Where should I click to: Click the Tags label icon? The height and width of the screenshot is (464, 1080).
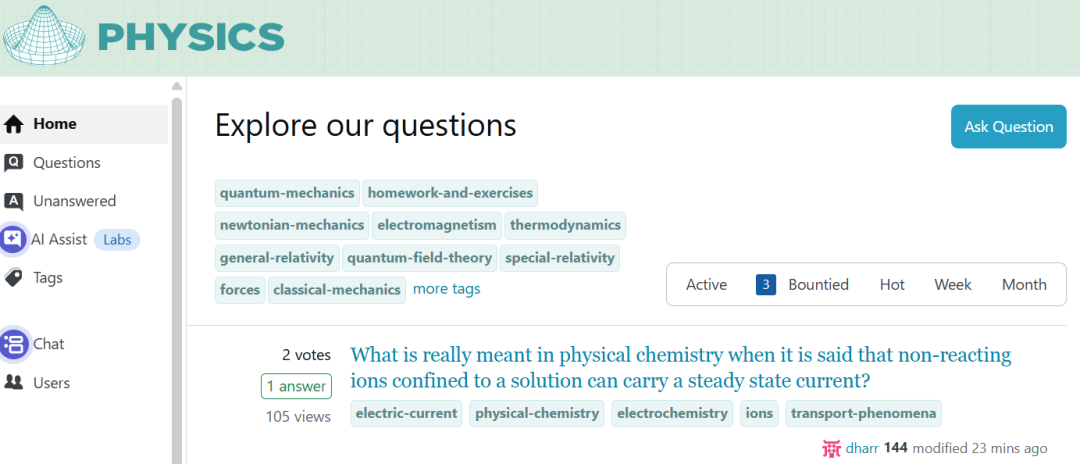14,277
